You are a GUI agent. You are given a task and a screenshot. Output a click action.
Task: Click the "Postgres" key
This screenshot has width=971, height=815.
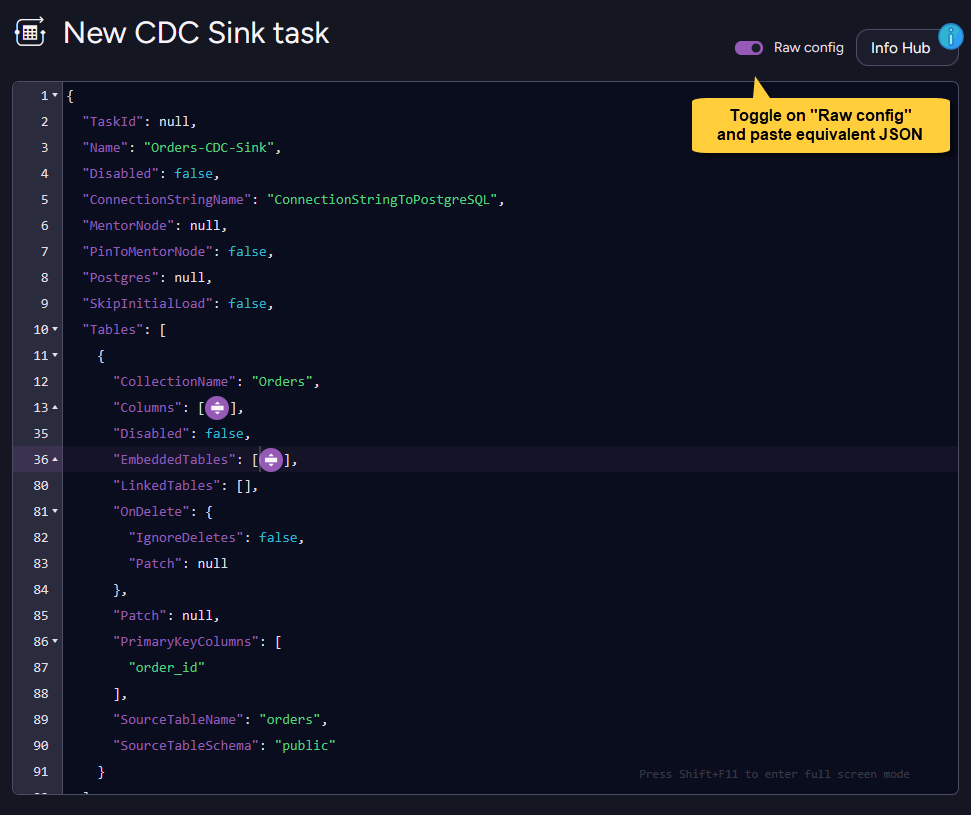point(120,277)
